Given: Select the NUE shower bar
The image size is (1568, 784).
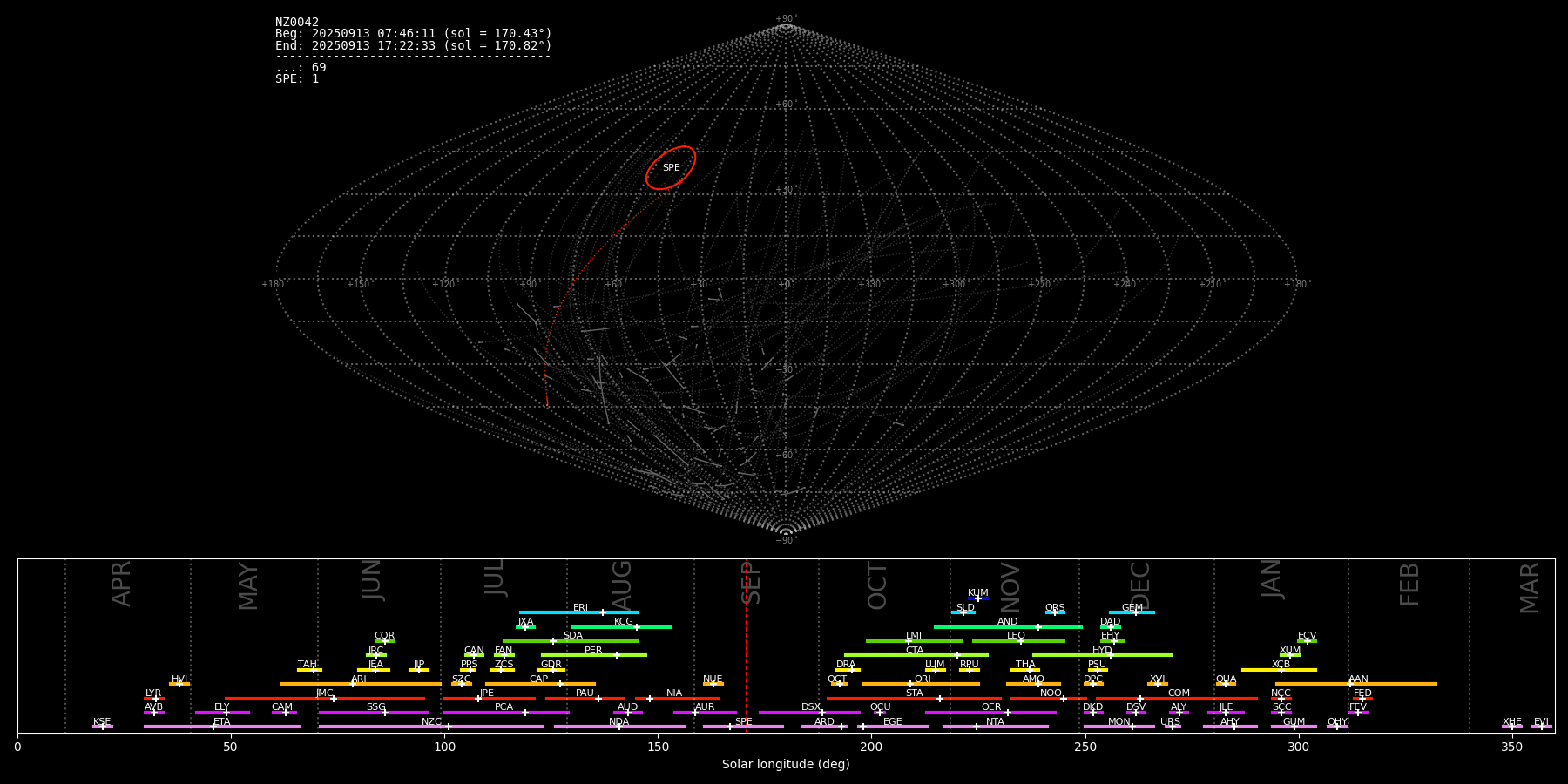Looking at the screenshot, I should (x=713, y=684).
